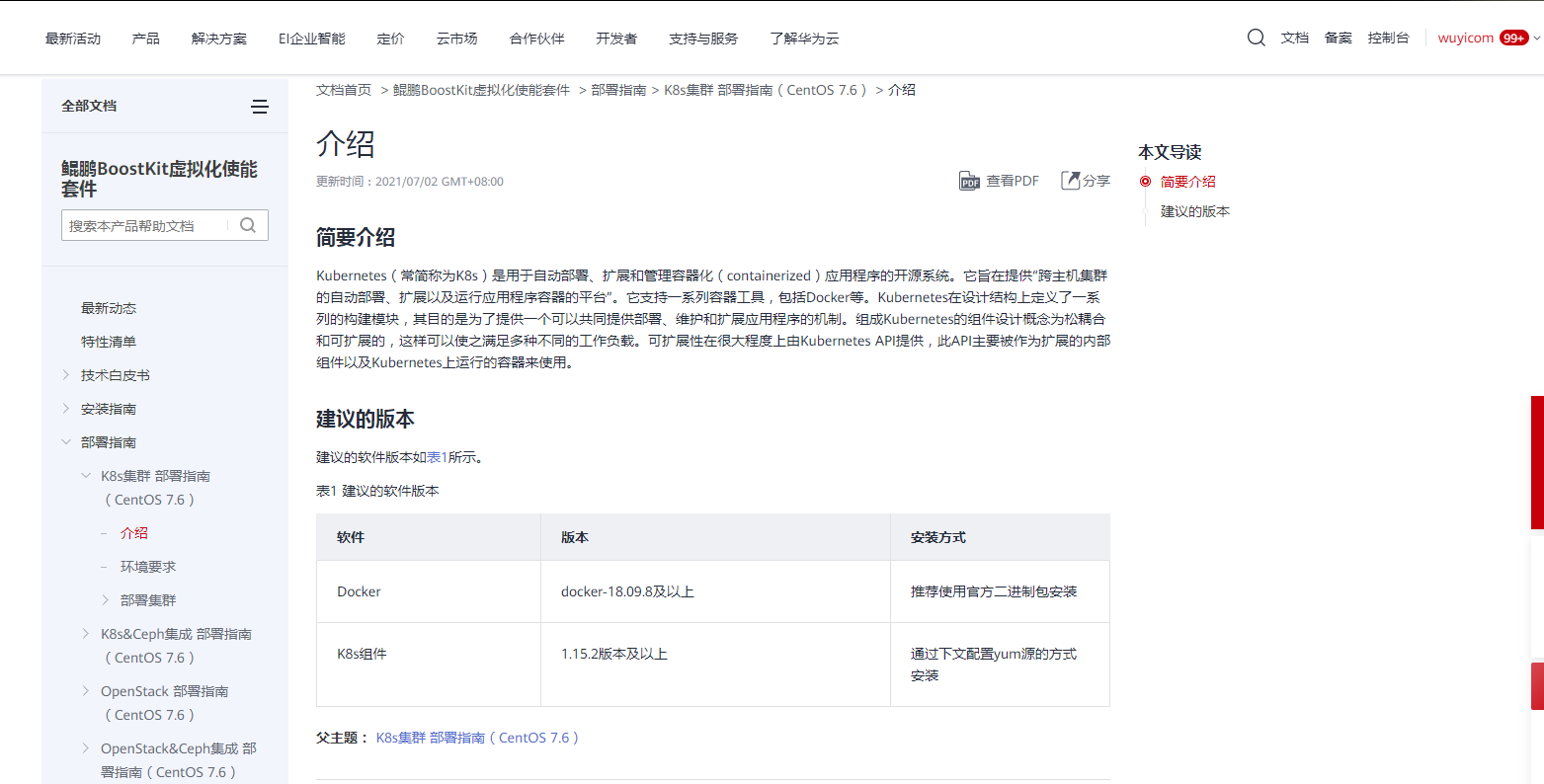Open the 支持与服务 menu
This screenshot has width=1544, height=784.
(x=703, y=39)
